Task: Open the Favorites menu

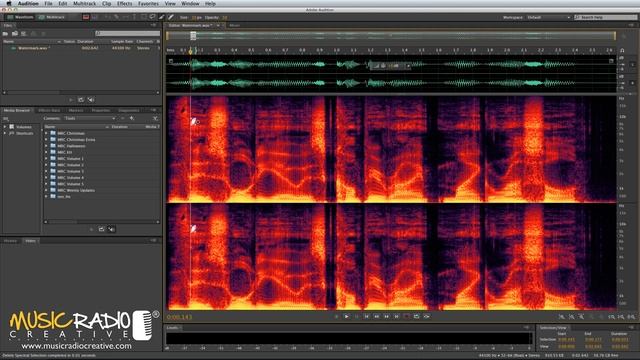Action: click(148, 3)
